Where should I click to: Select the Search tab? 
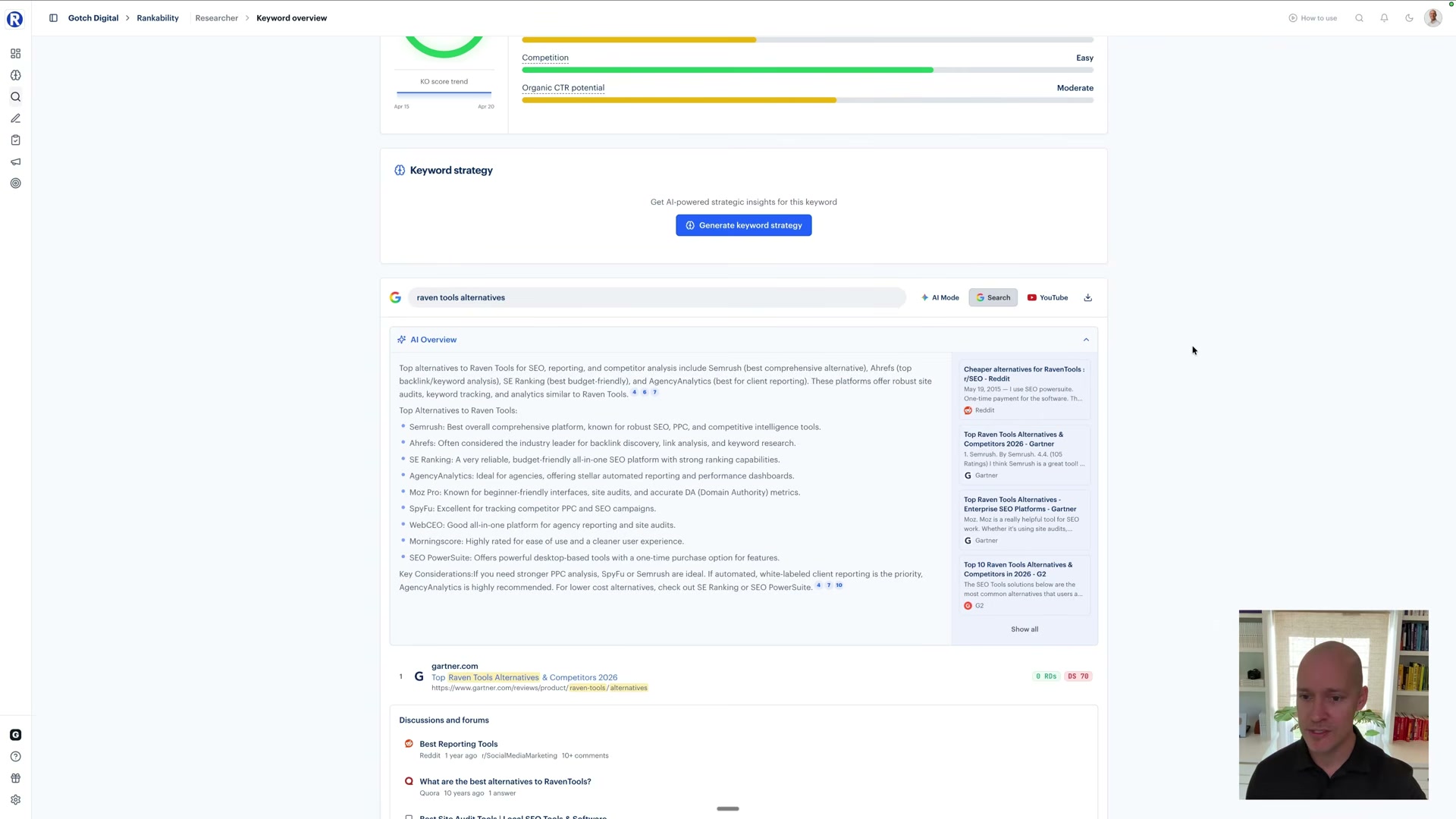point(993,298)
